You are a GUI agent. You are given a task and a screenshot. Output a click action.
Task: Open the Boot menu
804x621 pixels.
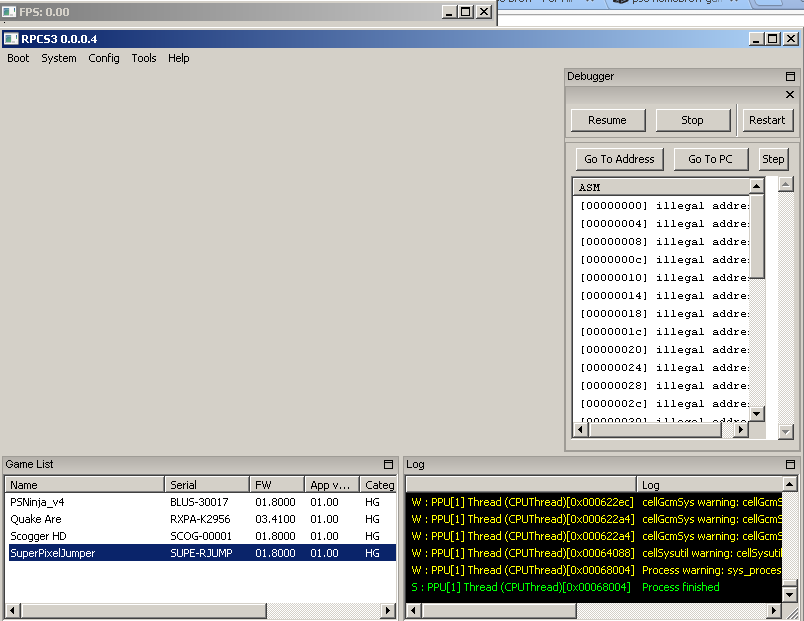point(18,58)
